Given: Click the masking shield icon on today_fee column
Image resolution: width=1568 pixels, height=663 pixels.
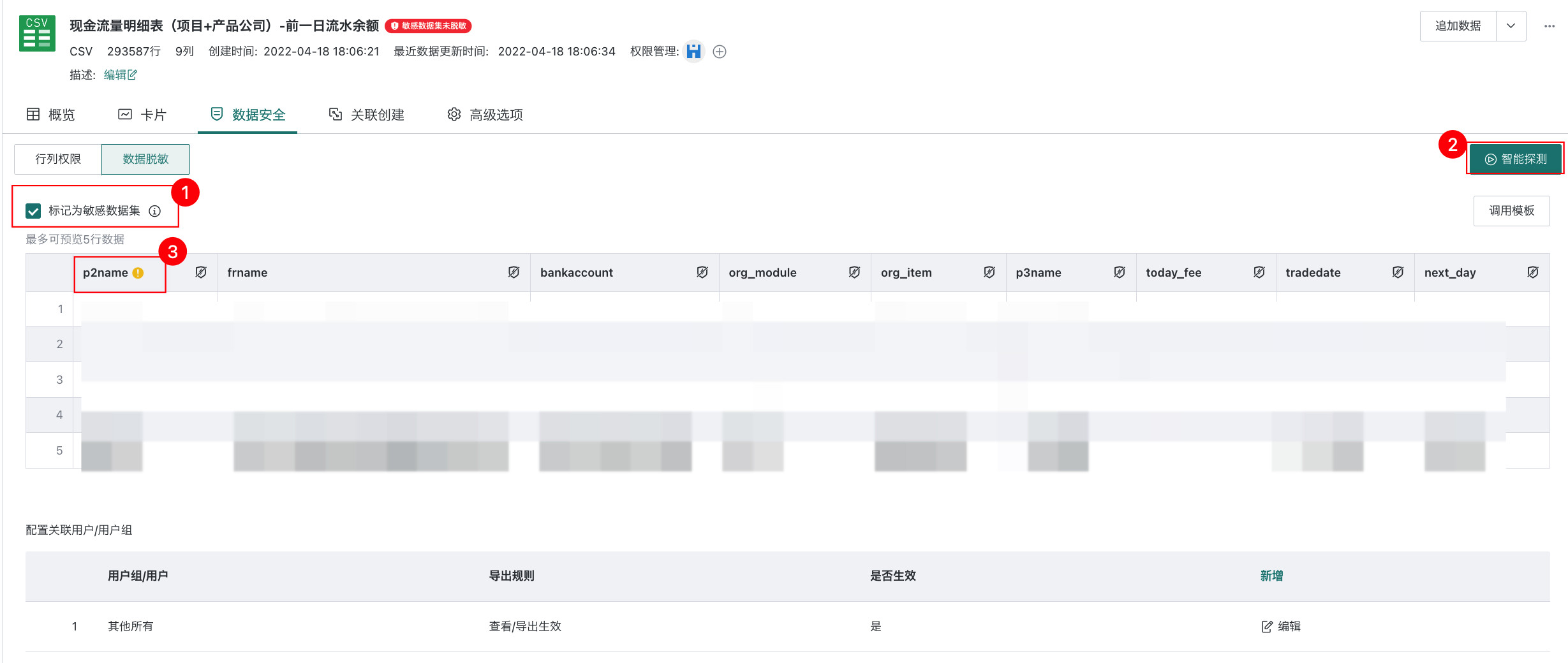Looking at the screenshot, I should point(1259,272).
